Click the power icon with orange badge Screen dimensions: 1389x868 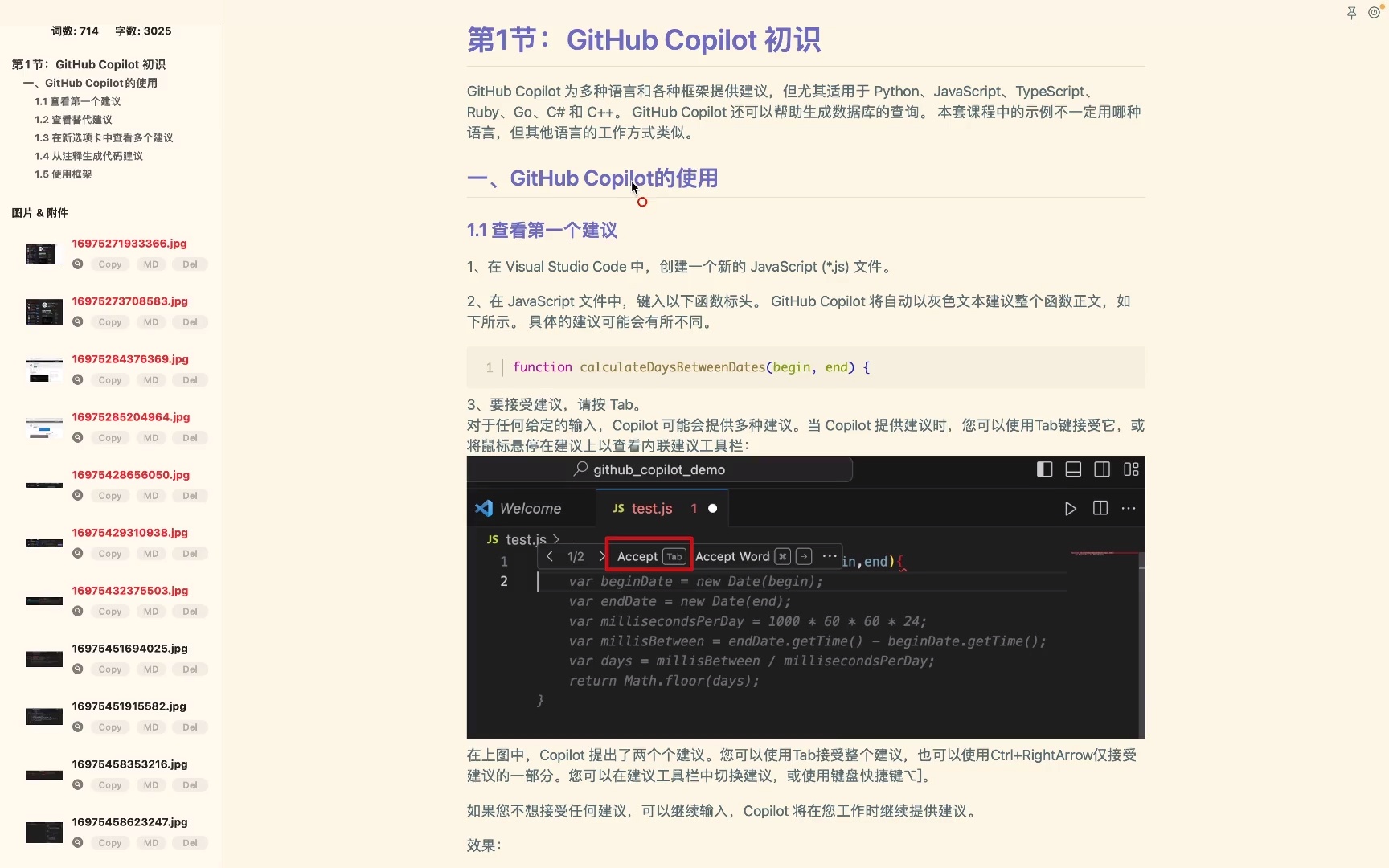point(1375,13)
